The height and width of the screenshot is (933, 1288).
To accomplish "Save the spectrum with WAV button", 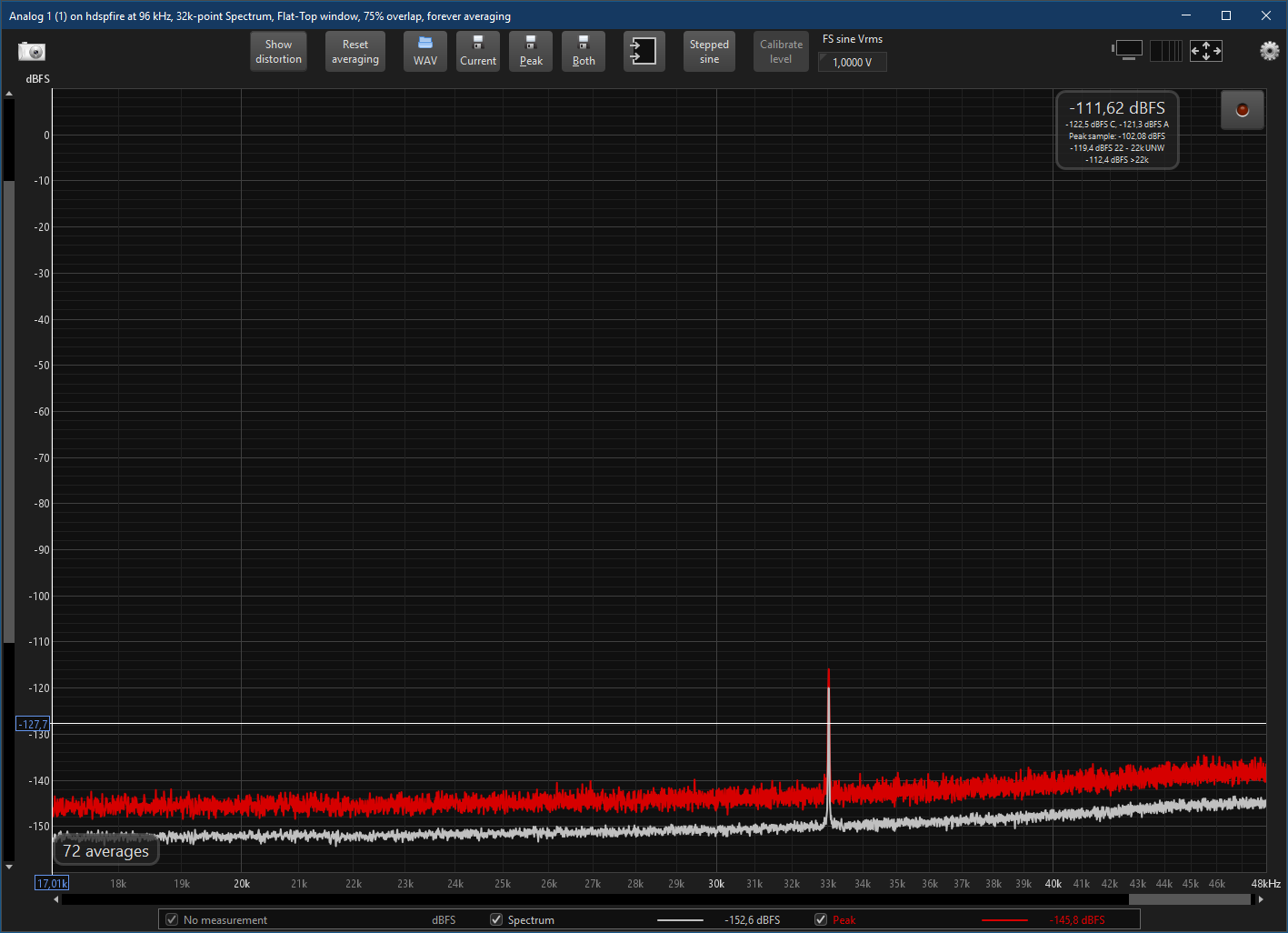I will [x=425, y=52].
